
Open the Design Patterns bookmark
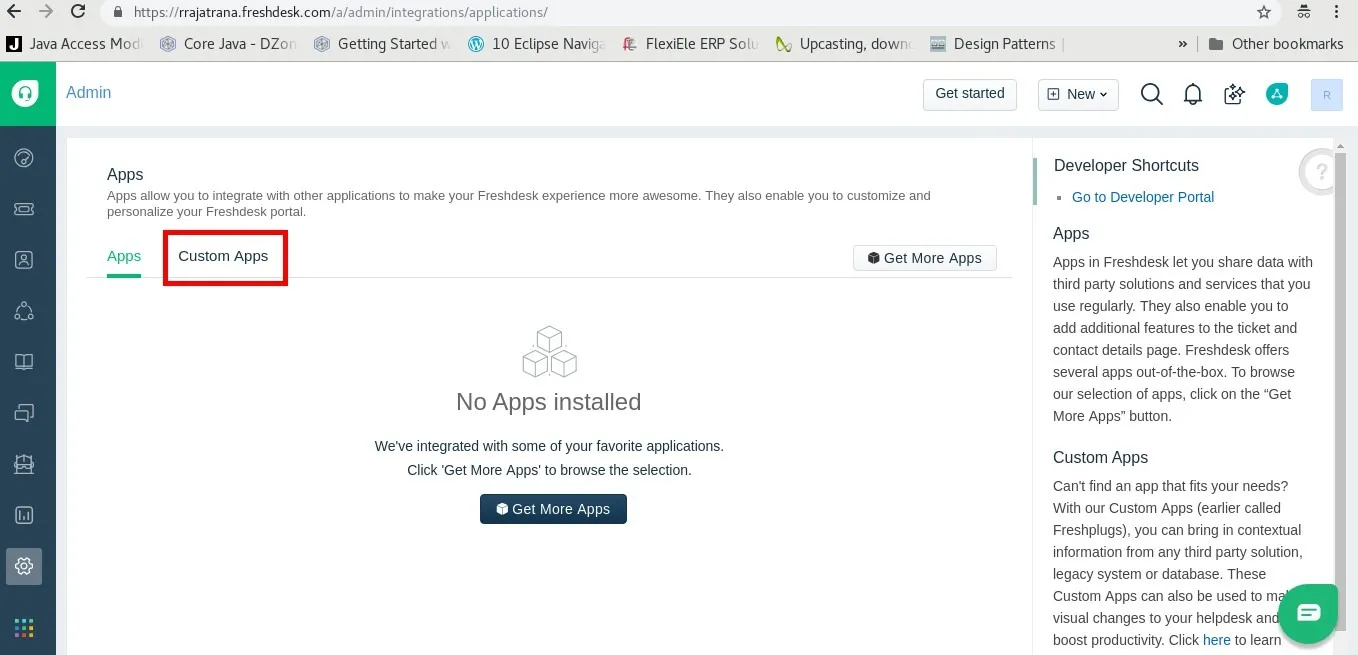point(992,44)
